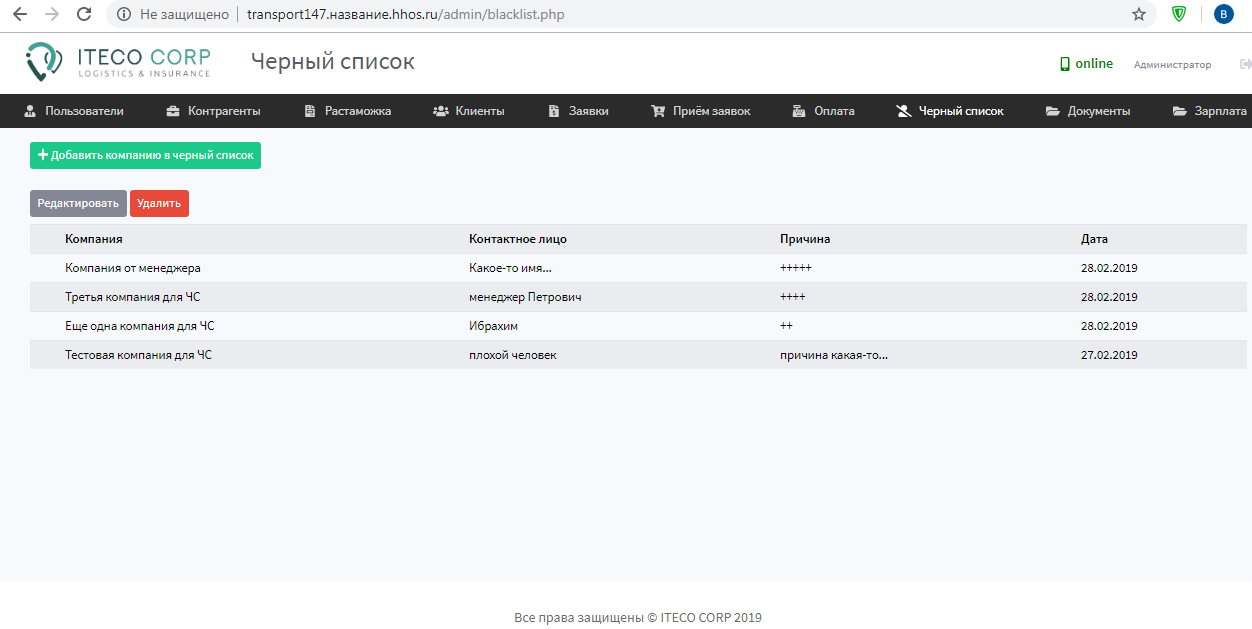This screenshot has width=1252, height=629.
Task: Click the footer Все права защищены text
Action: click(x=638, y=618)
